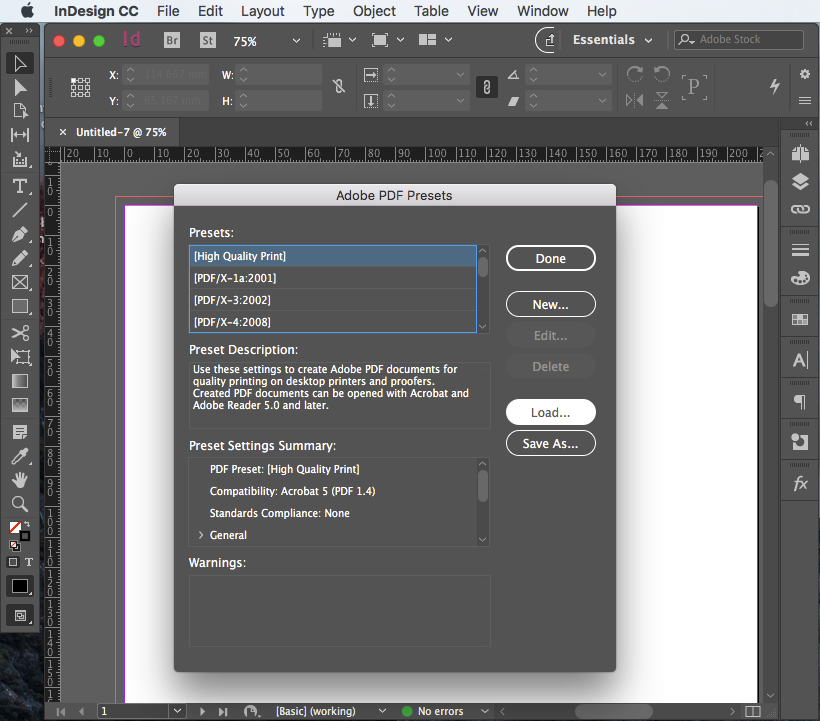Open the [Basic] (working) preflight profile dropdown

tap(382, 711)
